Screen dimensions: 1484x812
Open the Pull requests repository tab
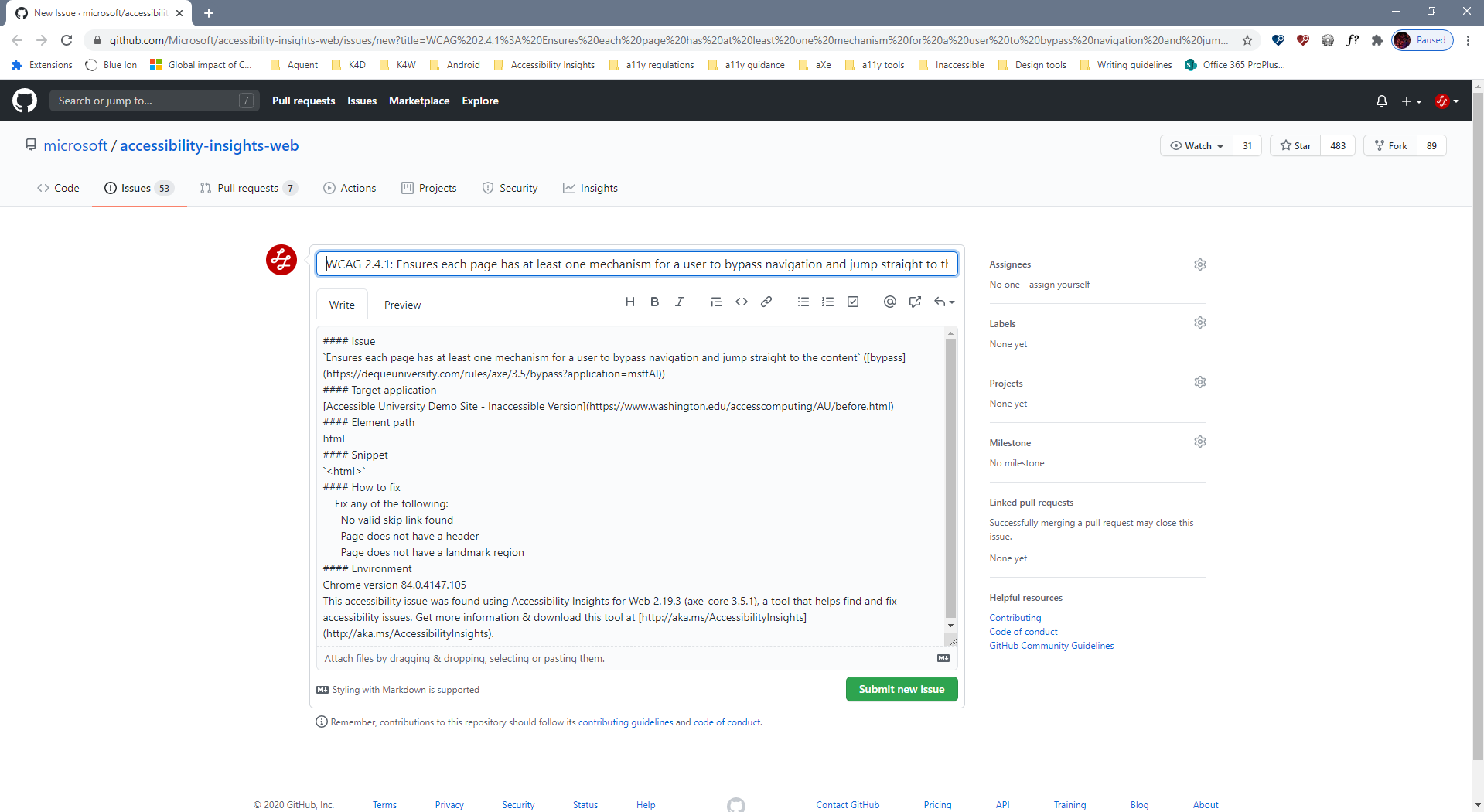click(x=248, y=188)
